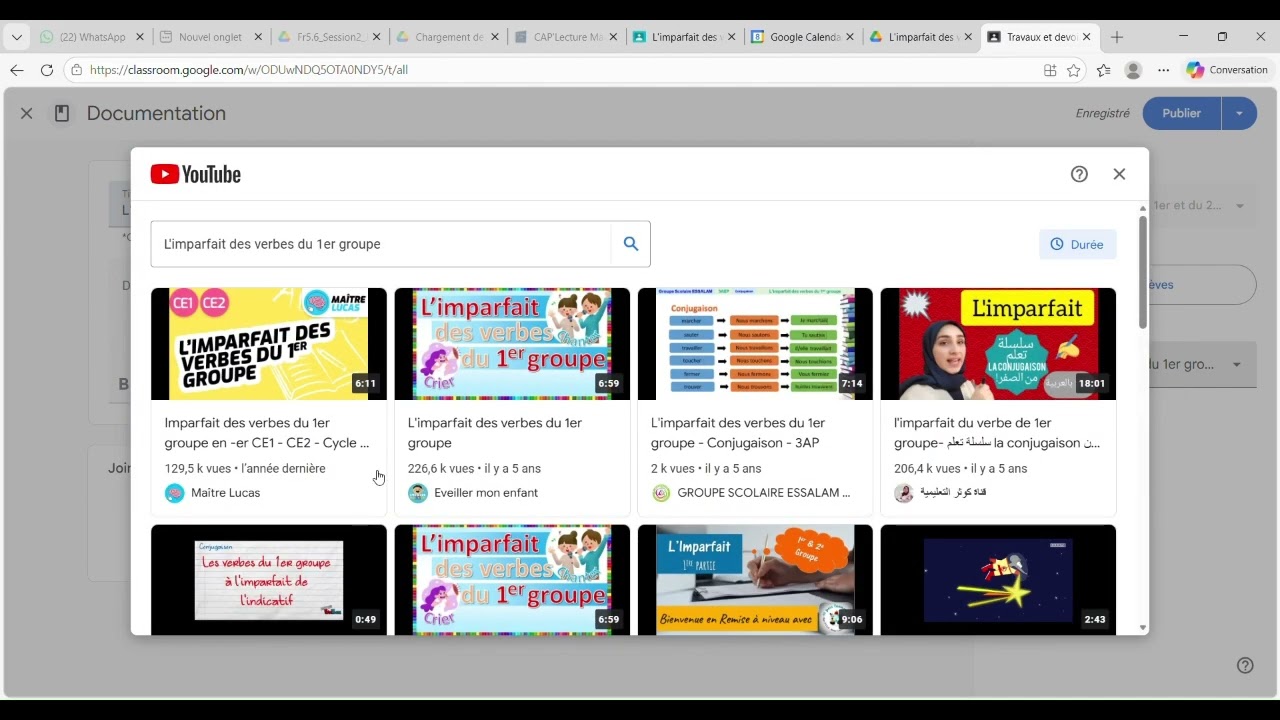Open the 9:06 L'Imparfait 1ère partie video
This screenshot has width=1280, height=720.
755,580
